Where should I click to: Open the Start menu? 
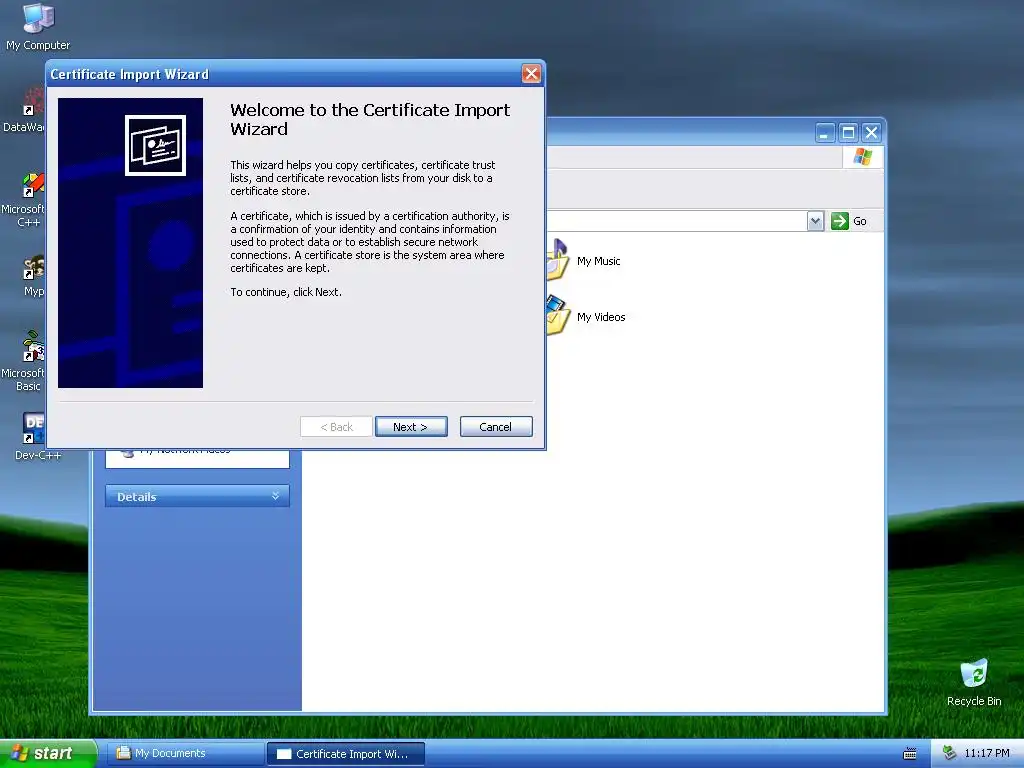(x=48, y=753)
